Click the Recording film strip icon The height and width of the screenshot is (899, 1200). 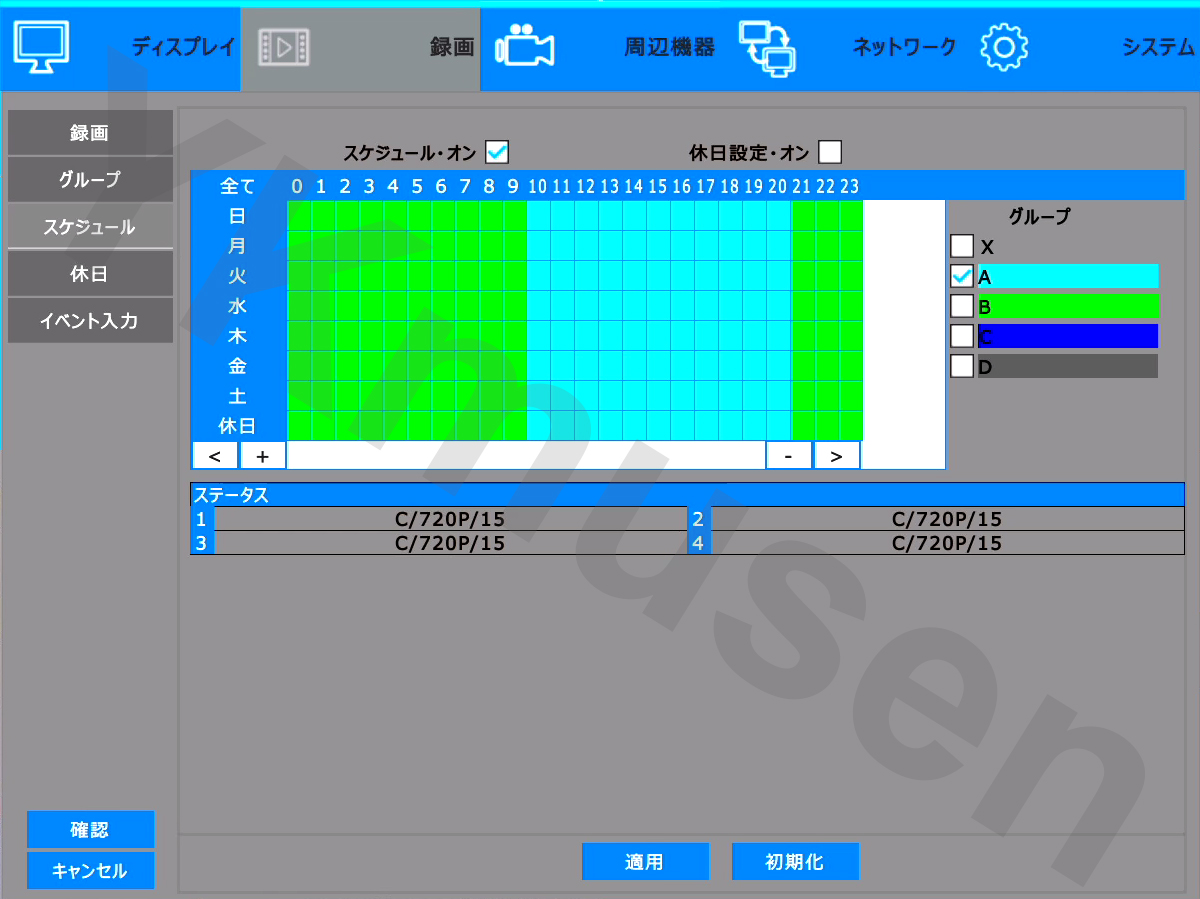283,46
